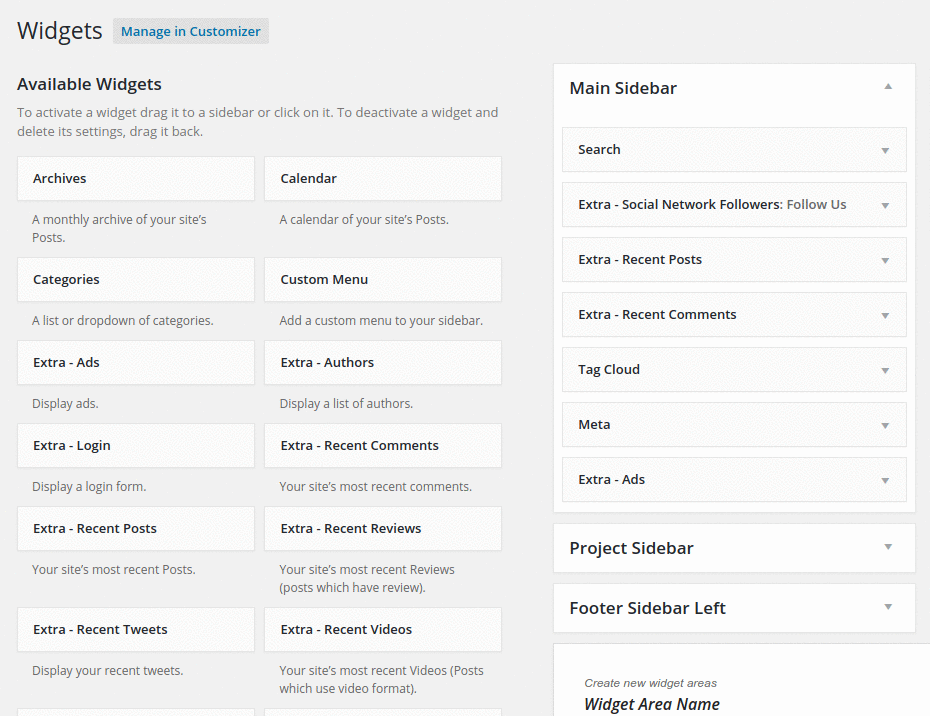
Task: Expand the Search widget settings
Action: (x=884, y=149)
